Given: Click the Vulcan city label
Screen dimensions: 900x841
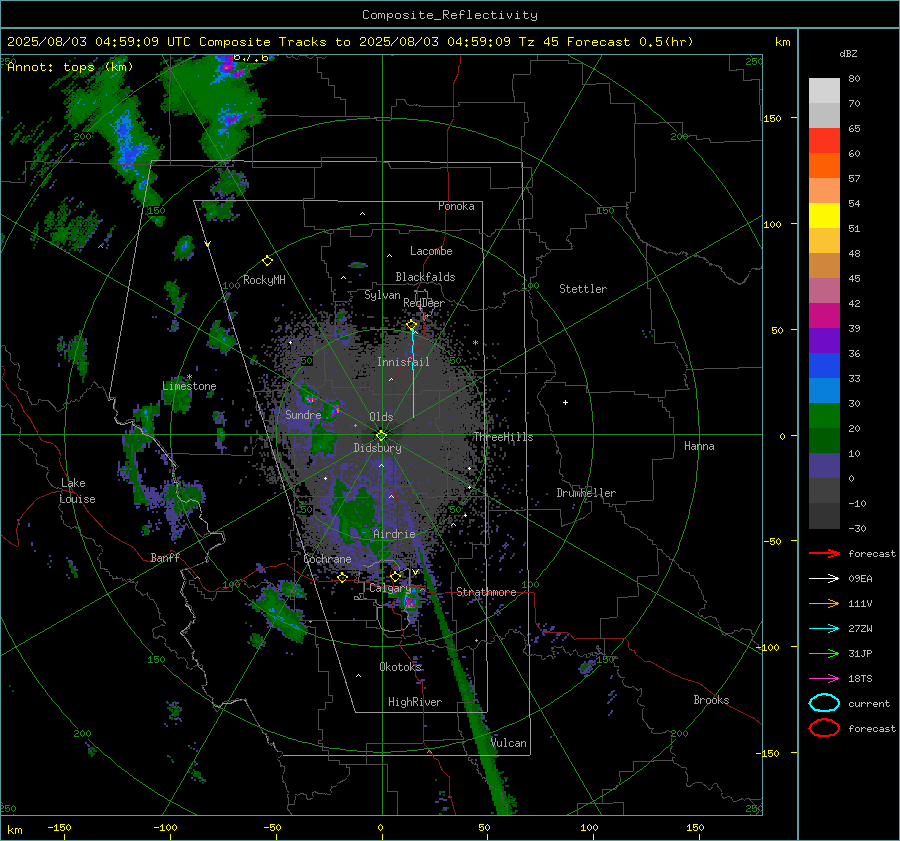Looking at the screenshot, I should coord(509,743).
